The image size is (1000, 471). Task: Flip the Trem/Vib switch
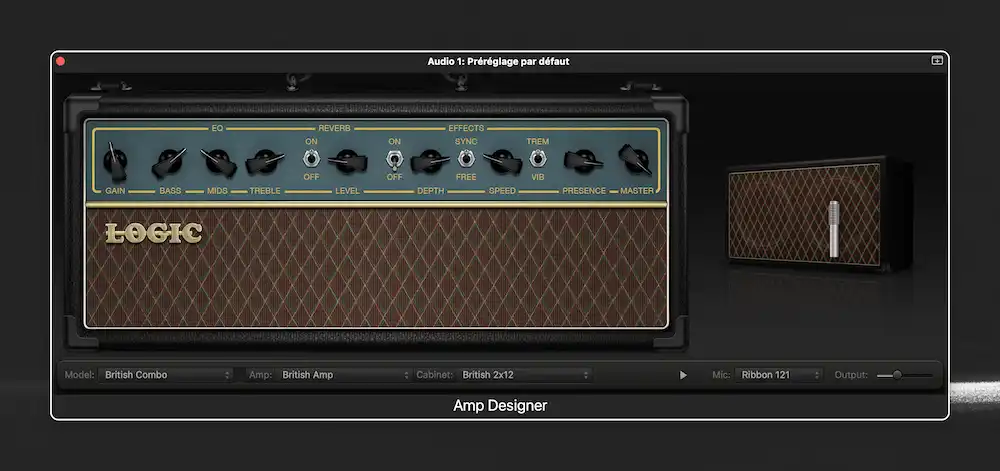(538, 159)
